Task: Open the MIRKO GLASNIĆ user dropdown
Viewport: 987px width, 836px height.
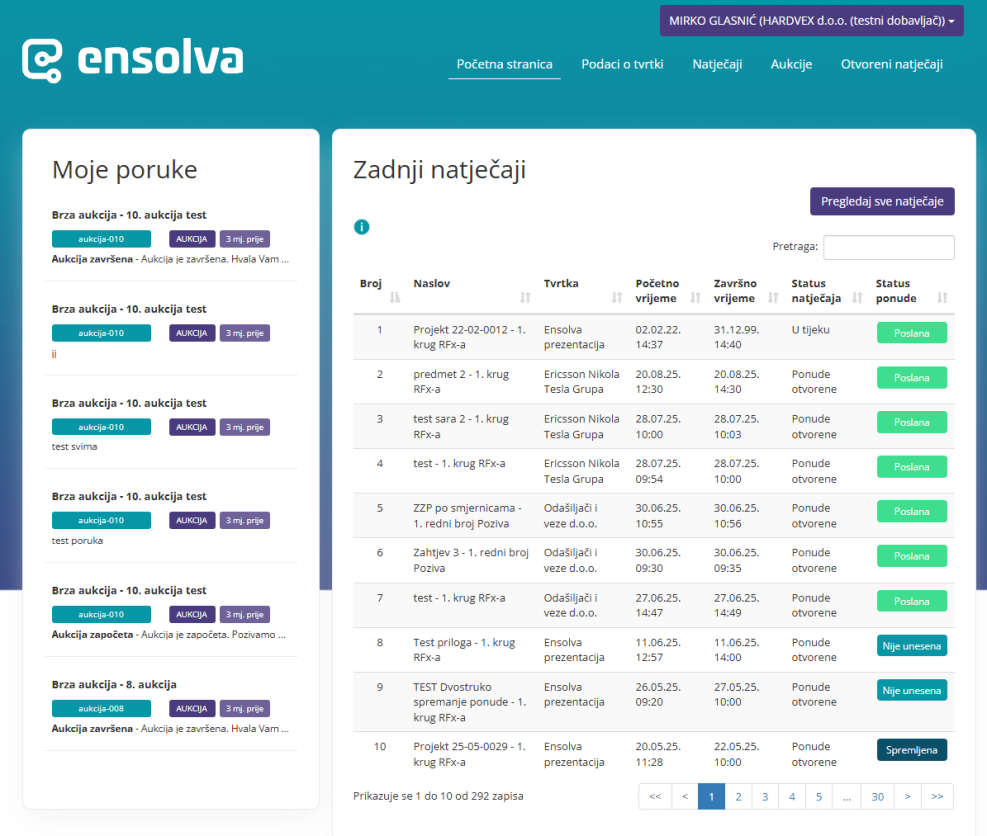Action: click(811, 21)
